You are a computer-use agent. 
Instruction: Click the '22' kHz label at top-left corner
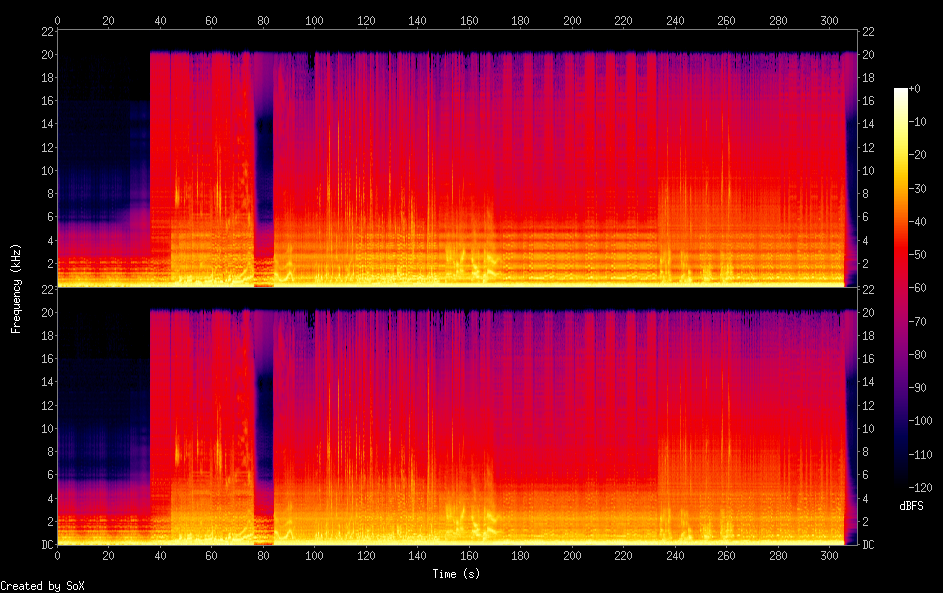(x=46, y=32)
